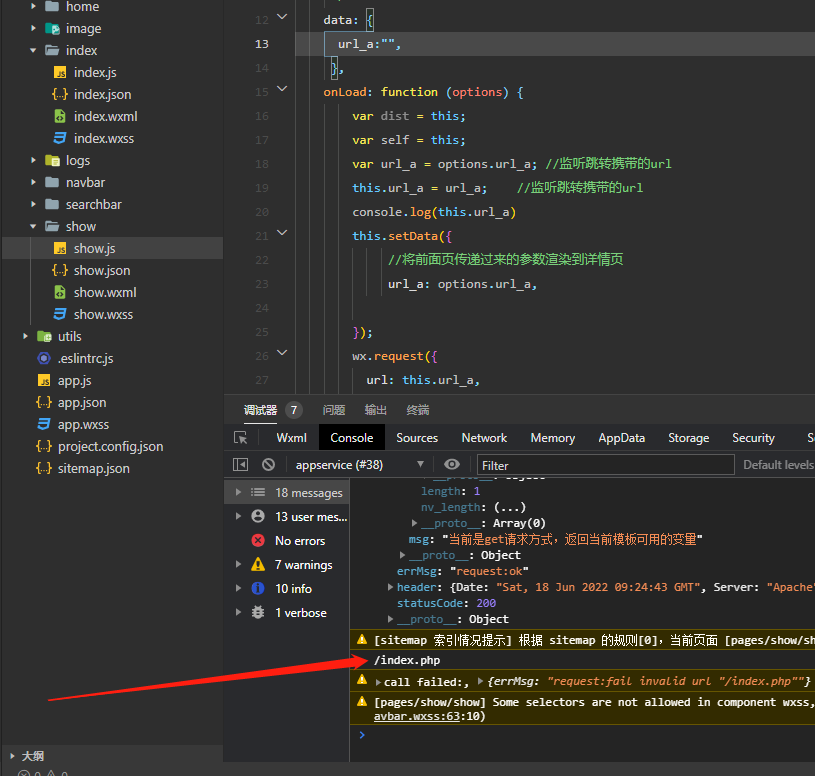Image resolution: width=815 pixels, height=776 pixels.
Task: Open index.wxml in the file tree
Action: [x=106, y=116]
